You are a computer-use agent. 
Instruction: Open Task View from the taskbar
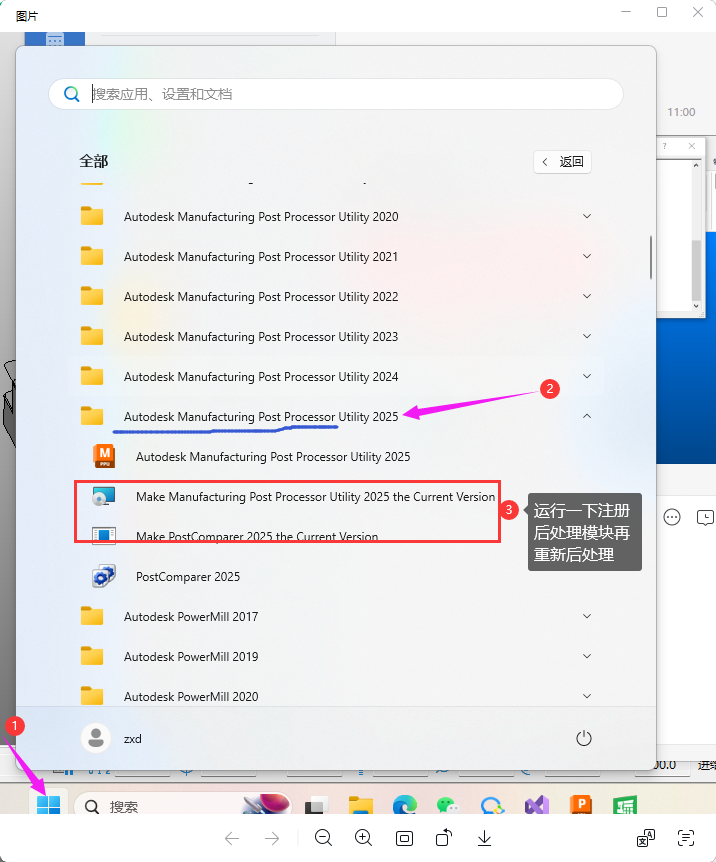(x=317, y=805)
